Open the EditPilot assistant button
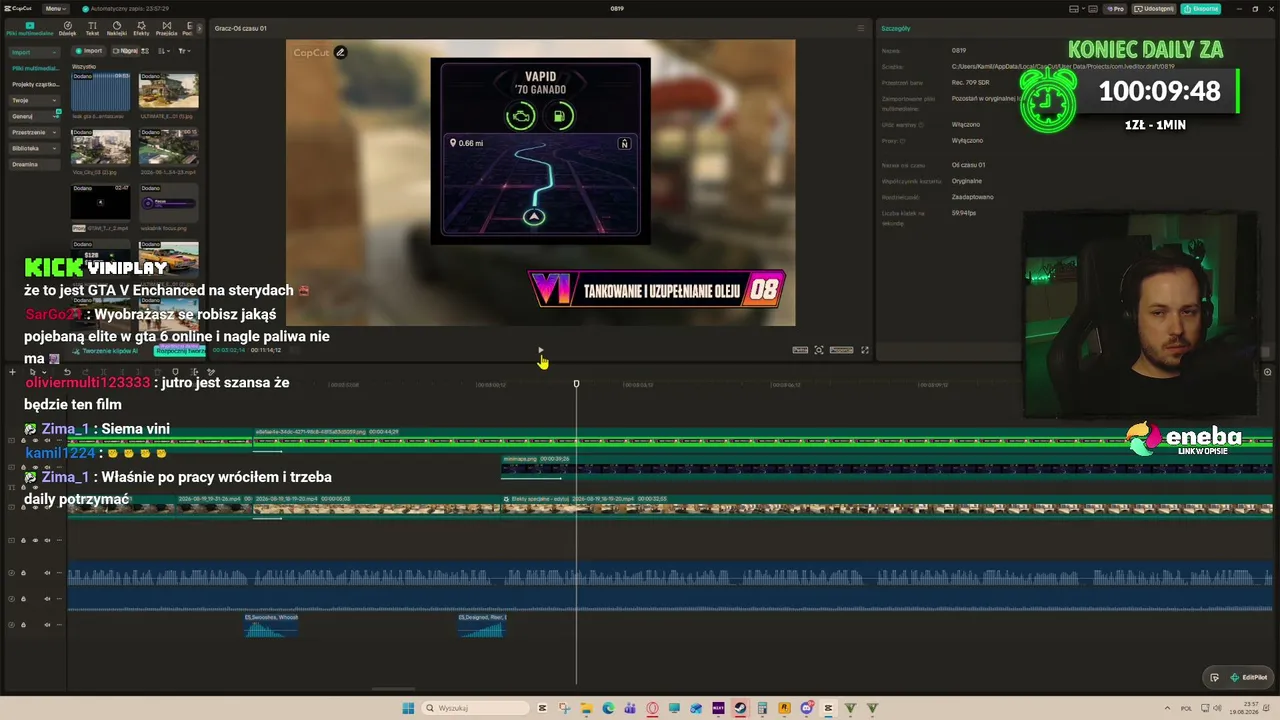 pos(1250,677)
